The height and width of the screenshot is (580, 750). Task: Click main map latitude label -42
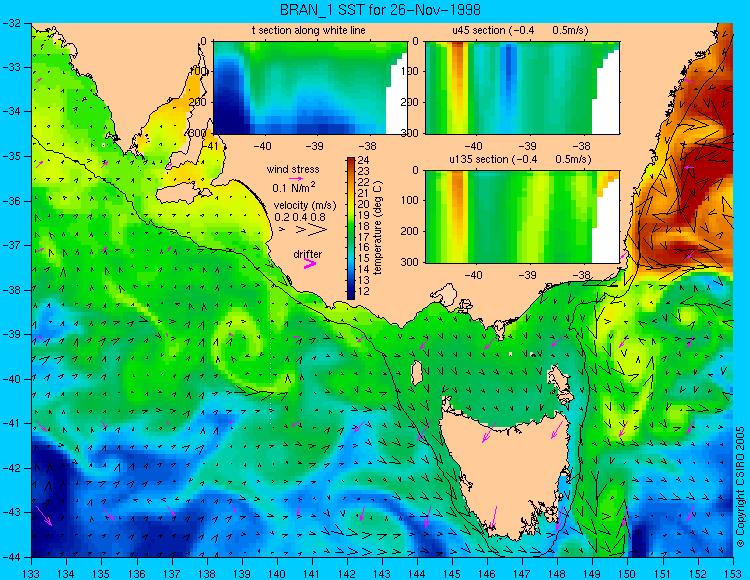coord(11,468)
